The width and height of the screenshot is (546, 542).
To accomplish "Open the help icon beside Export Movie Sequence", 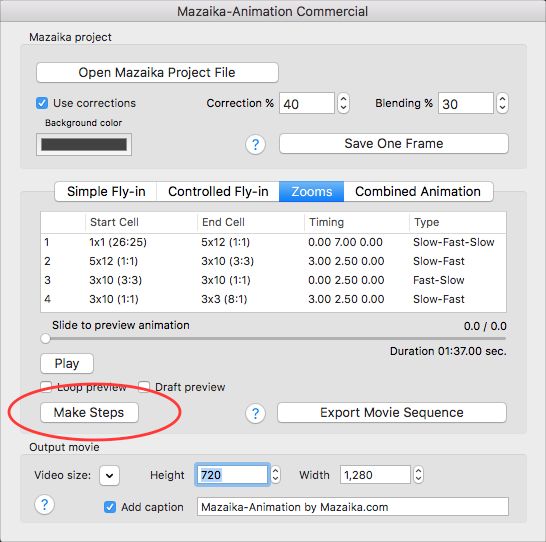I will 255,413.
